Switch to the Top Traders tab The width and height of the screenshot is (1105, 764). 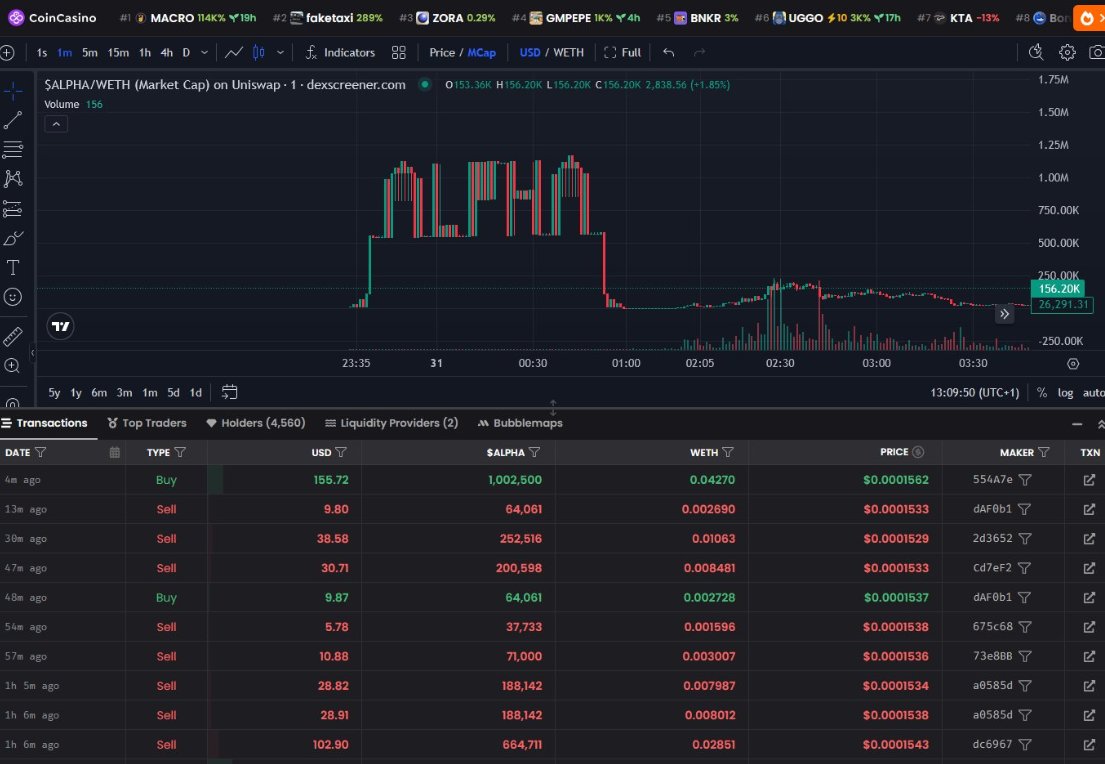[147, 423]
